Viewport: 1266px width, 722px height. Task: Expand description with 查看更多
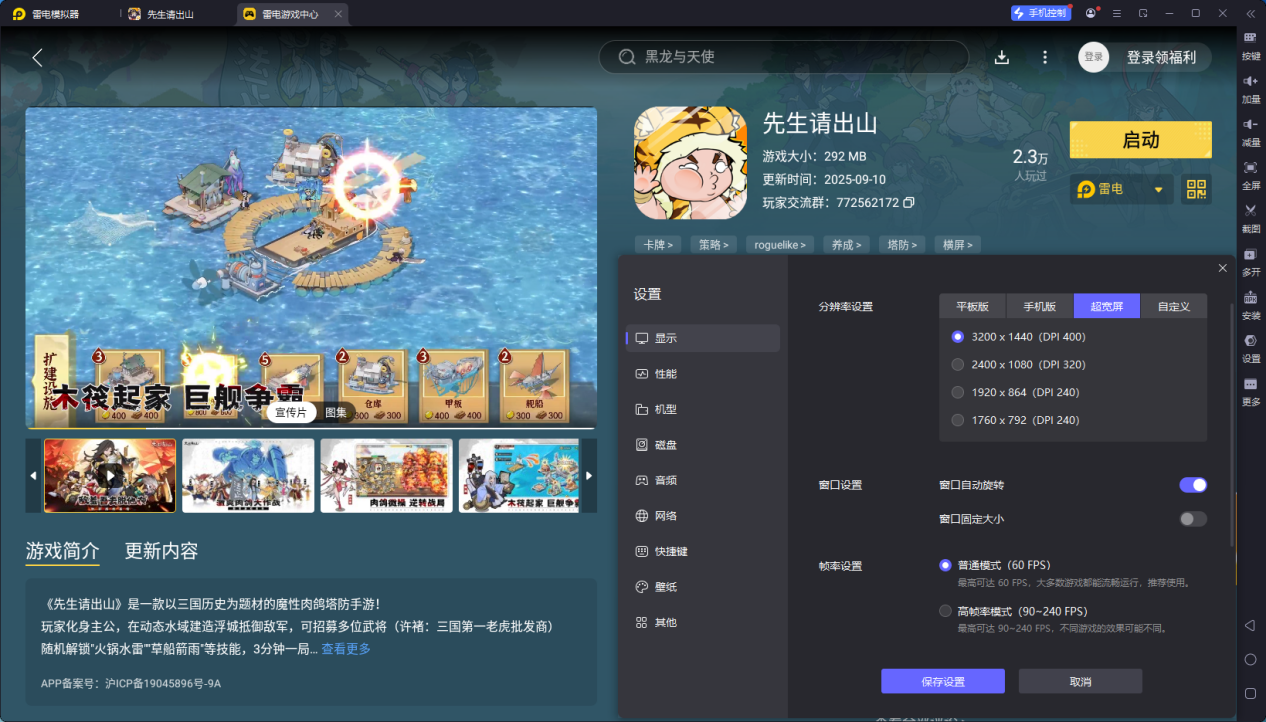pos(346,649)
